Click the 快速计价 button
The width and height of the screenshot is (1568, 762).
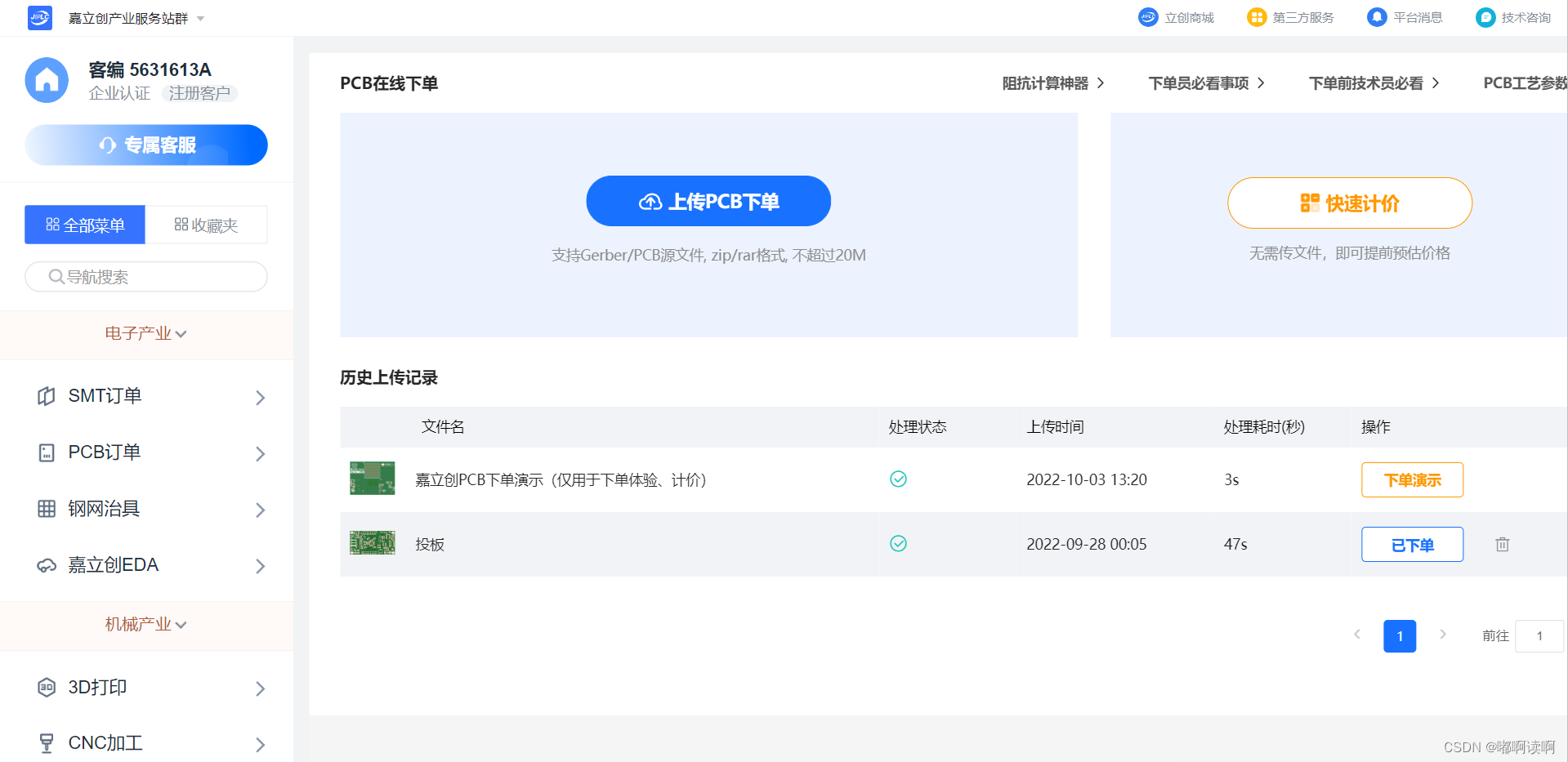point(1350,203)
